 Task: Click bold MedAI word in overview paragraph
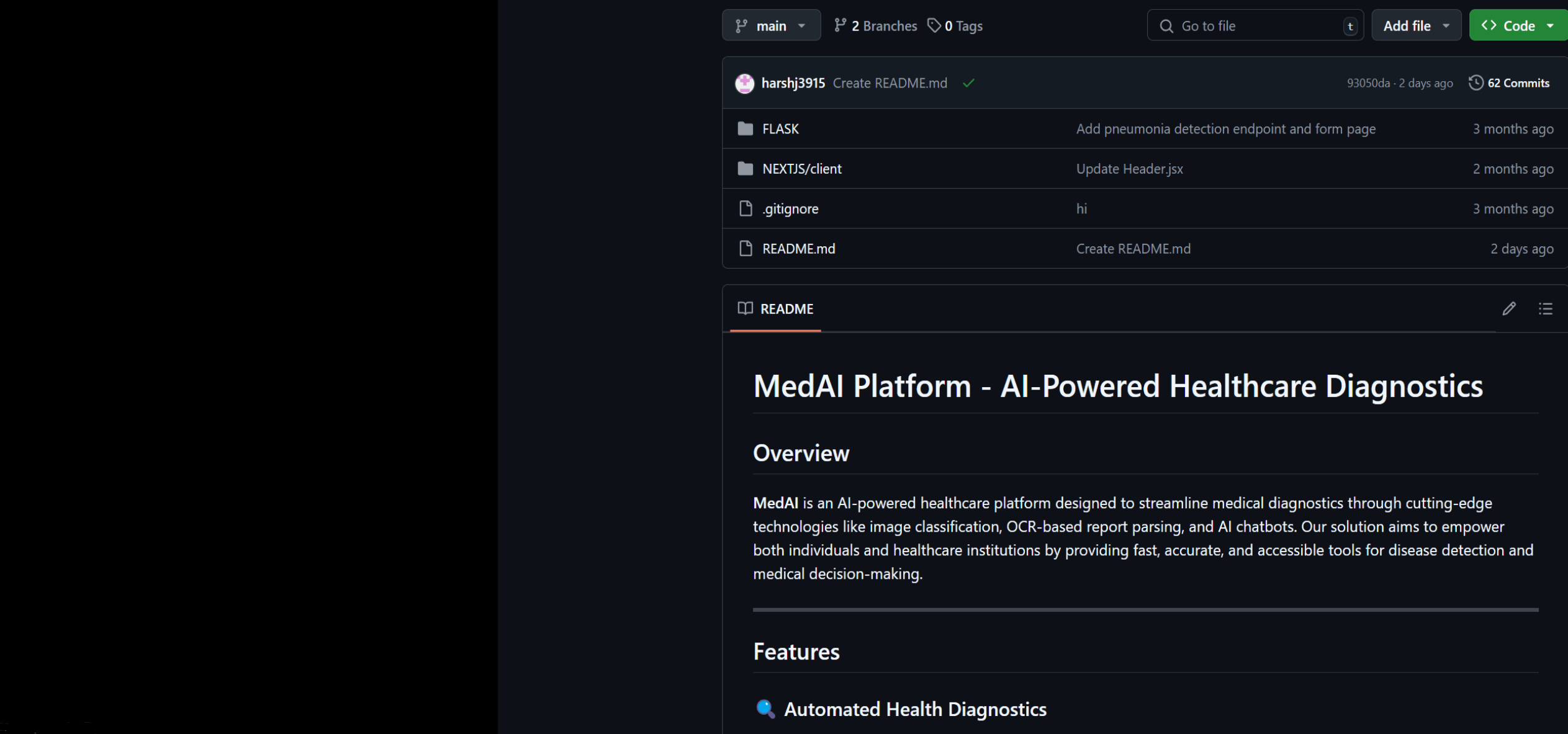pos(775,503)
